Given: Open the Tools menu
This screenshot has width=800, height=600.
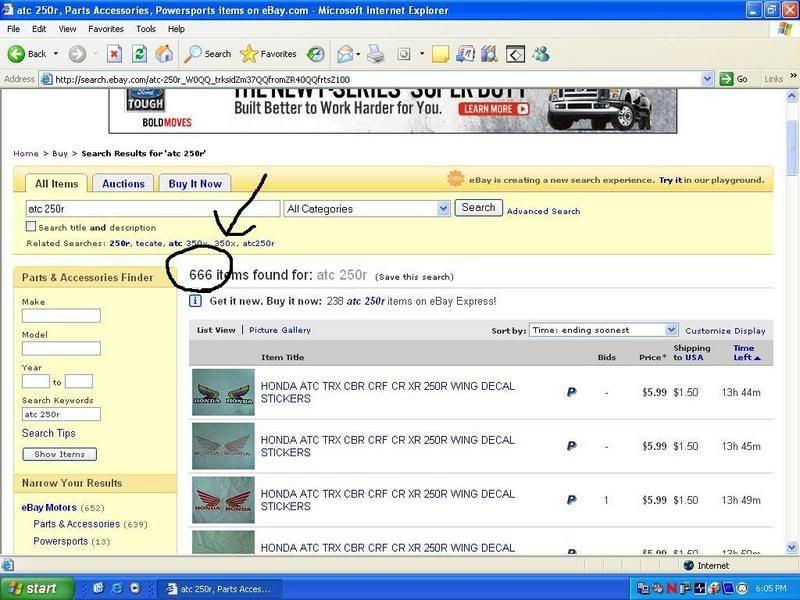Looking at the screenshot, I should (146, 29).
